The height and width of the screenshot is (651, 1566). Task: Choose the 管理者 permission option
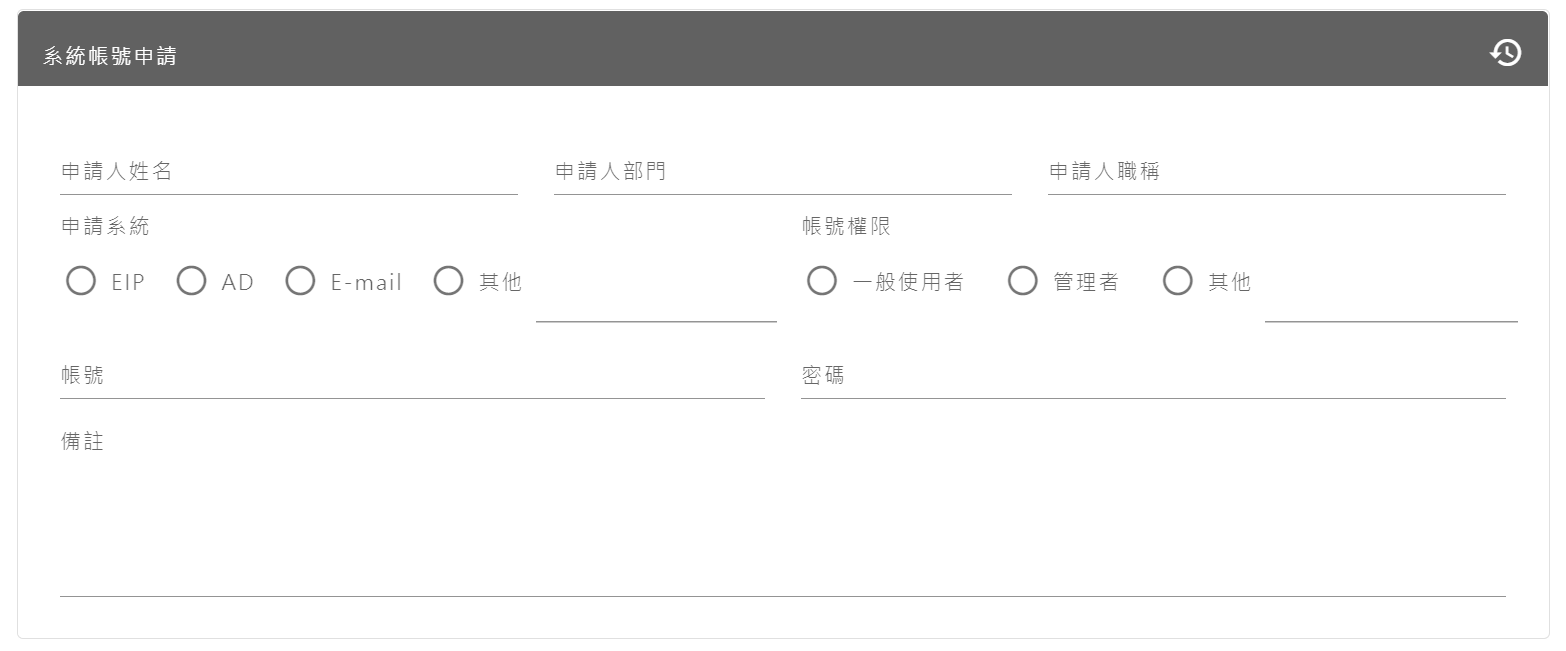coord(1022,282)
